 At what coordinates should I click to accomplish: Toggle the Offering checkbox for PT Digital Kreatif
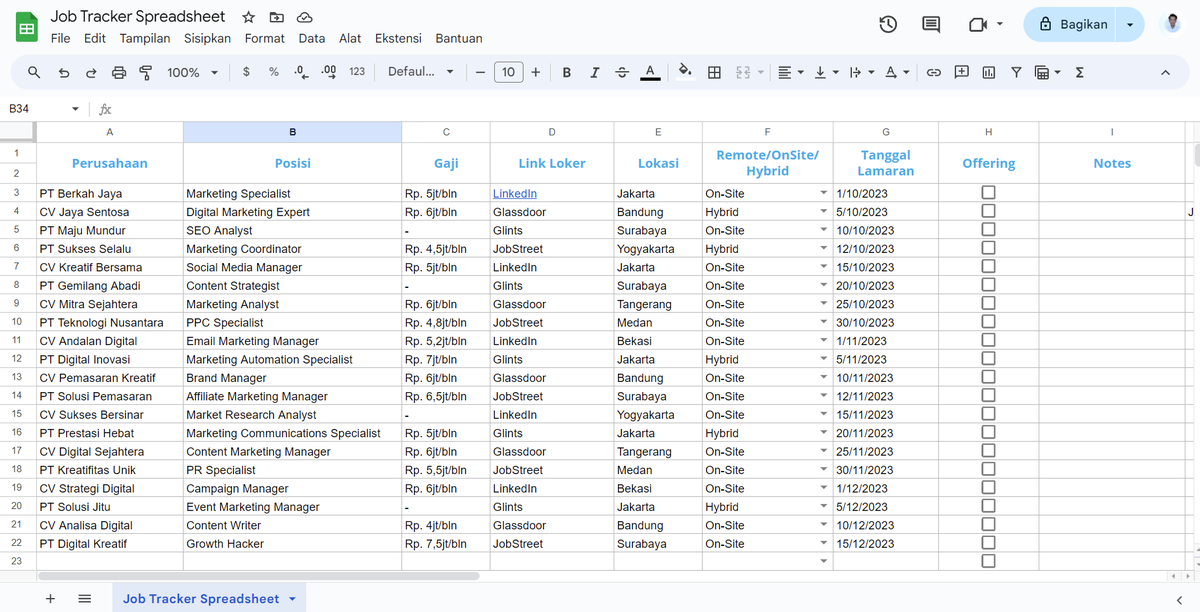[988, 543]
